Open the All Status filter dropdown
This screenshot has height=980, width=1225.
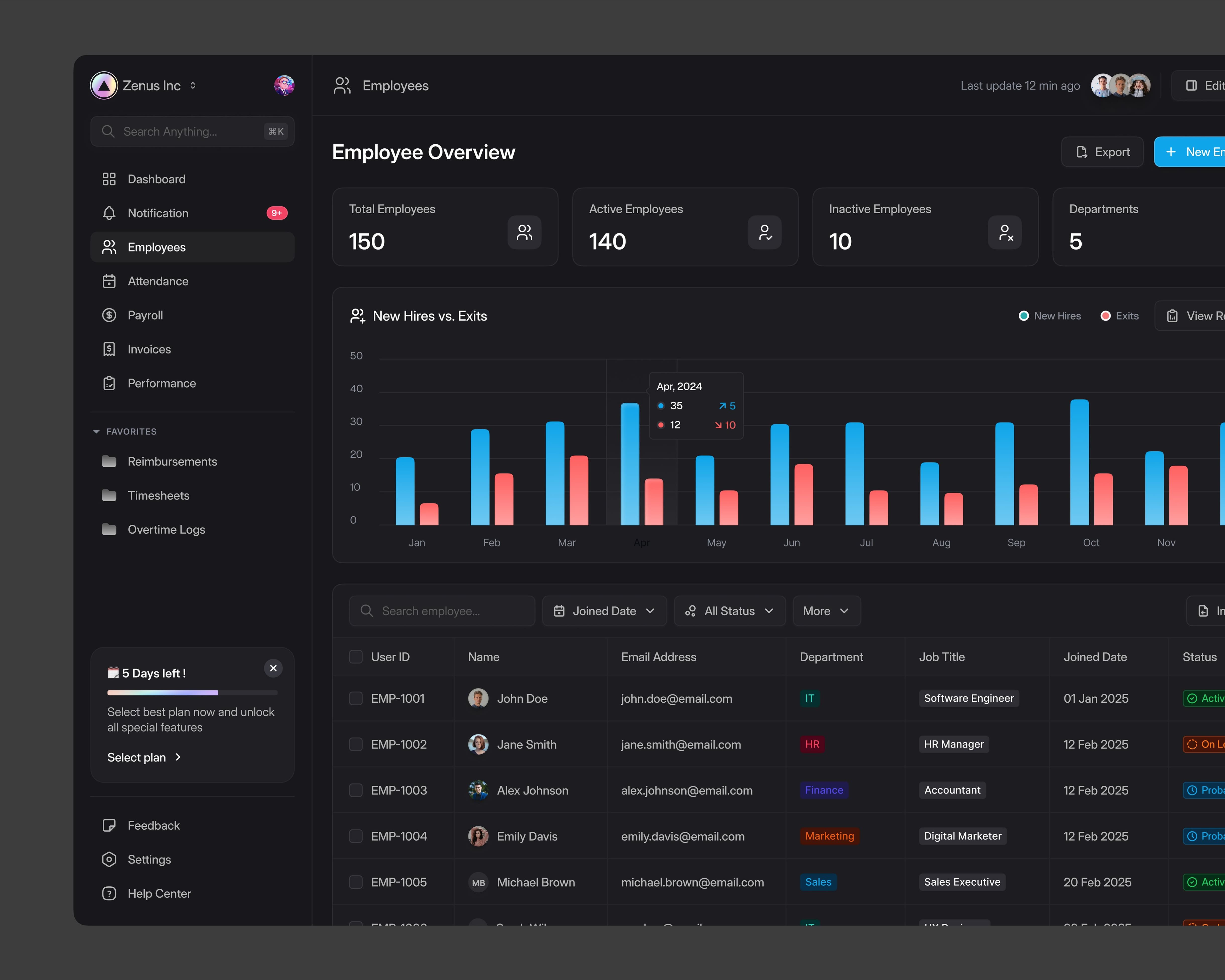[730, 611]
